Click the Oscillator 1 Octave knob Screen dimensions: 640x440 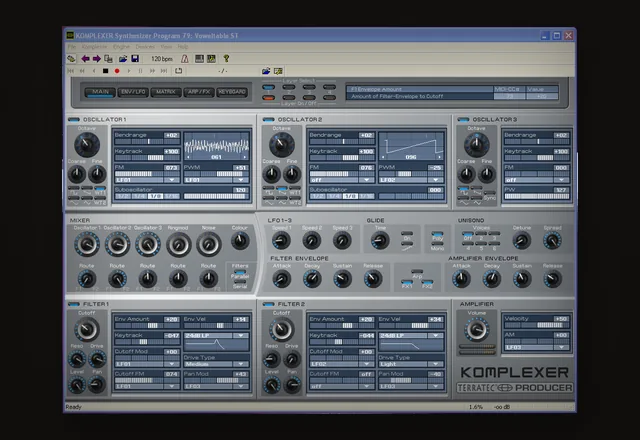pos(87,144)
